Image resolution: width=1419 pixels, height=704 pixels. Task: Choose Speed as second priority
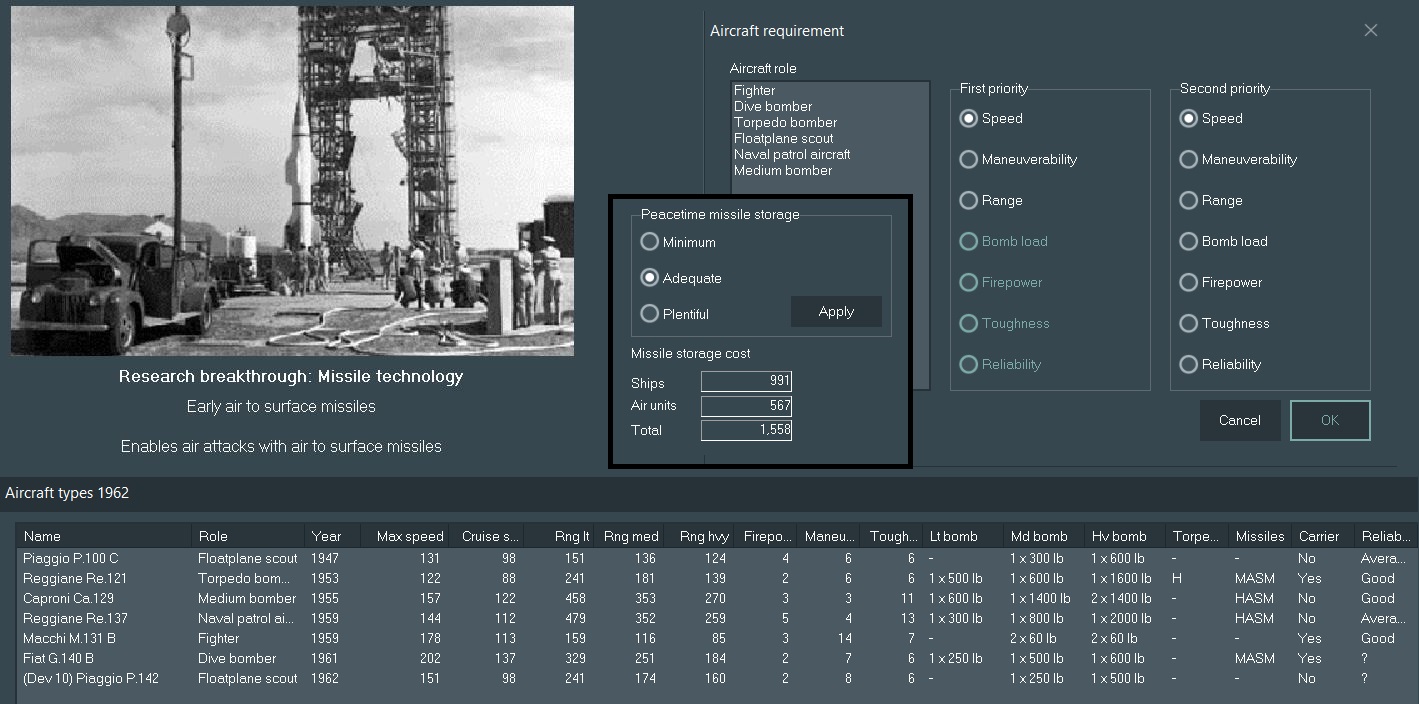pos(1211,118)
